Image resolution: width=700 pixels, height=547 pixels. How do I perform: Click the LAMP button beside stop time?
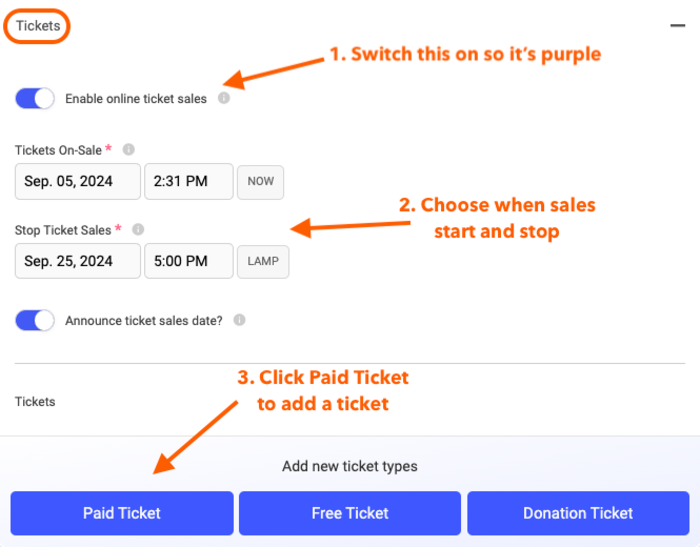(263, 262)
